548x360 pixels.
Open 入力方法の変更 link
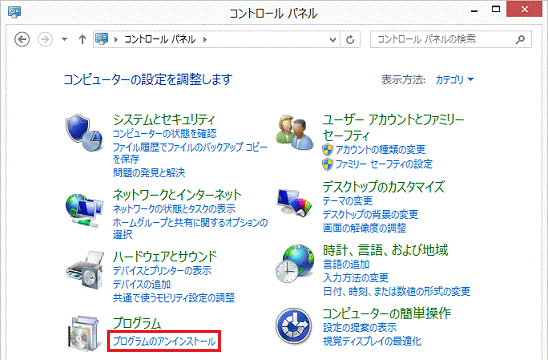[x=355, y=278]
